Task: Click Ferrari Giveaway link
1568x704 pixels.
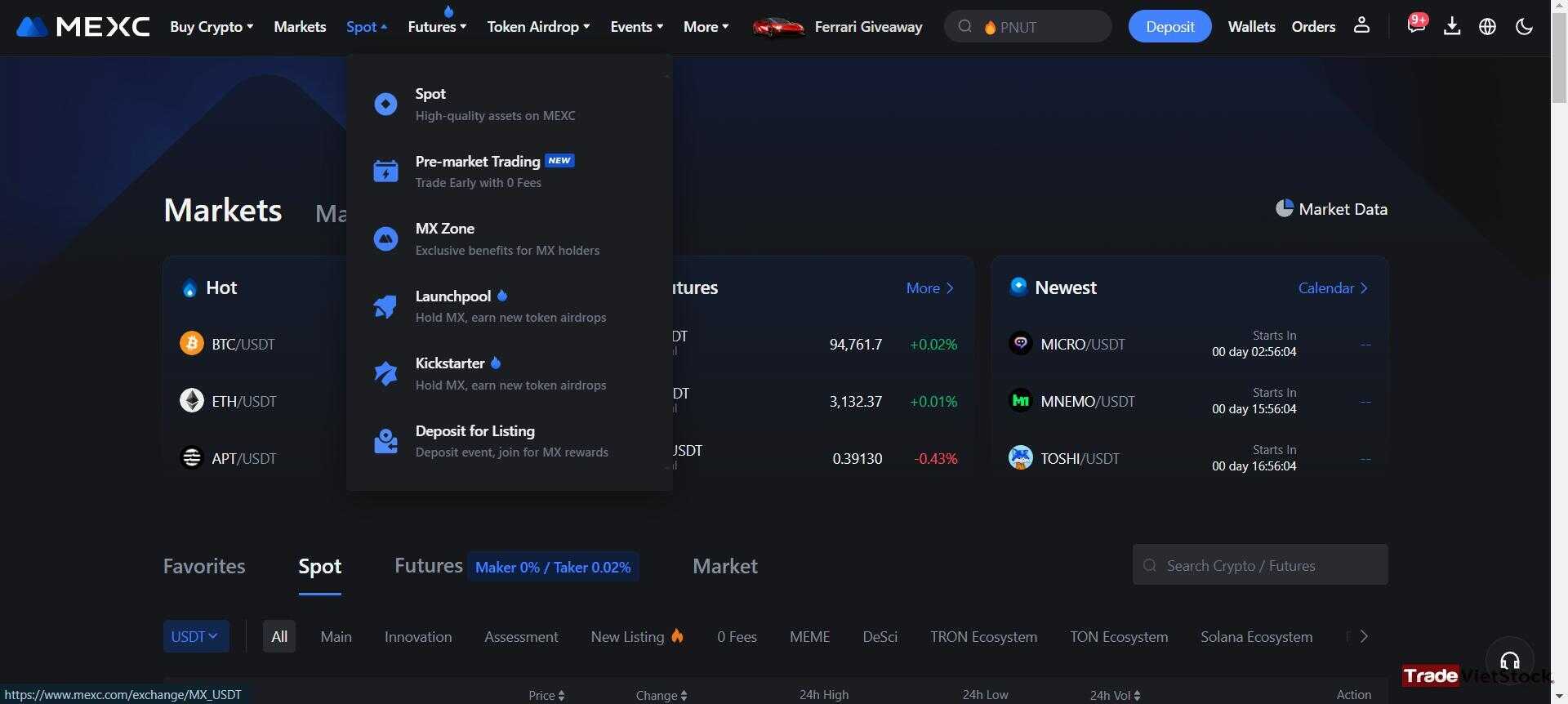Action: point(868,26)
